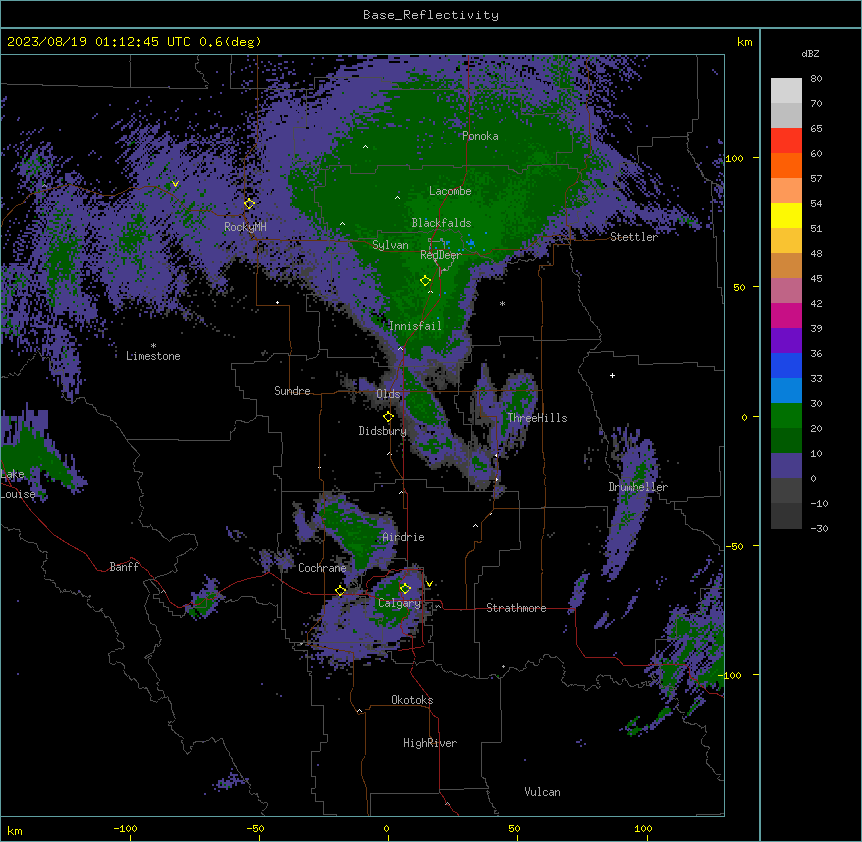Click the RedDeer label
Viewport: 862px width, 842px height.
(x=441, y=254)
